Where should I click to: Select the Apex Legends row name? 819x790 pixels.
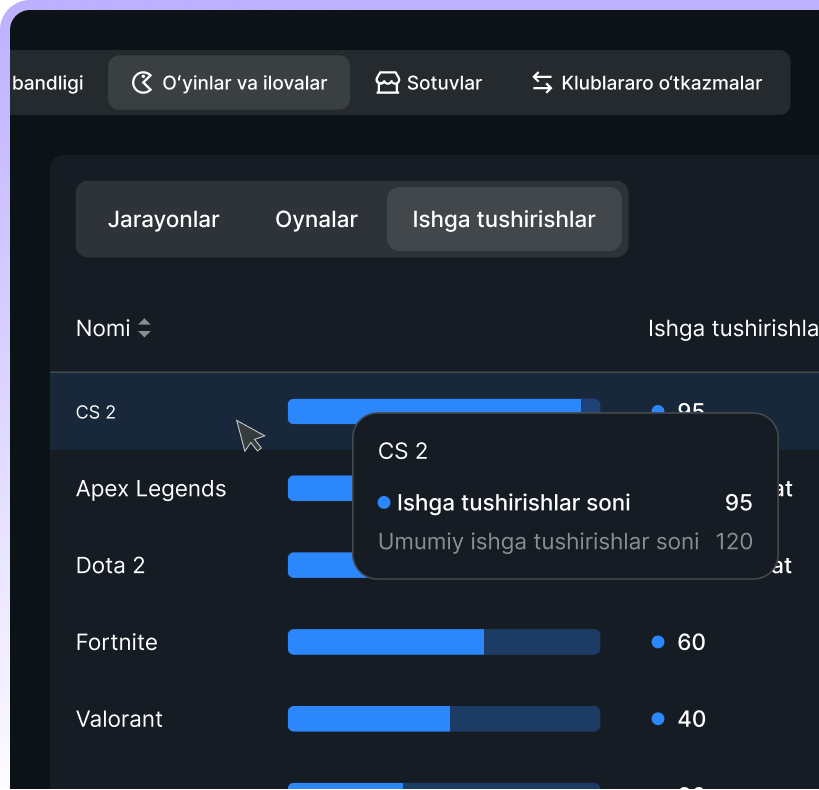coord(151,489)
